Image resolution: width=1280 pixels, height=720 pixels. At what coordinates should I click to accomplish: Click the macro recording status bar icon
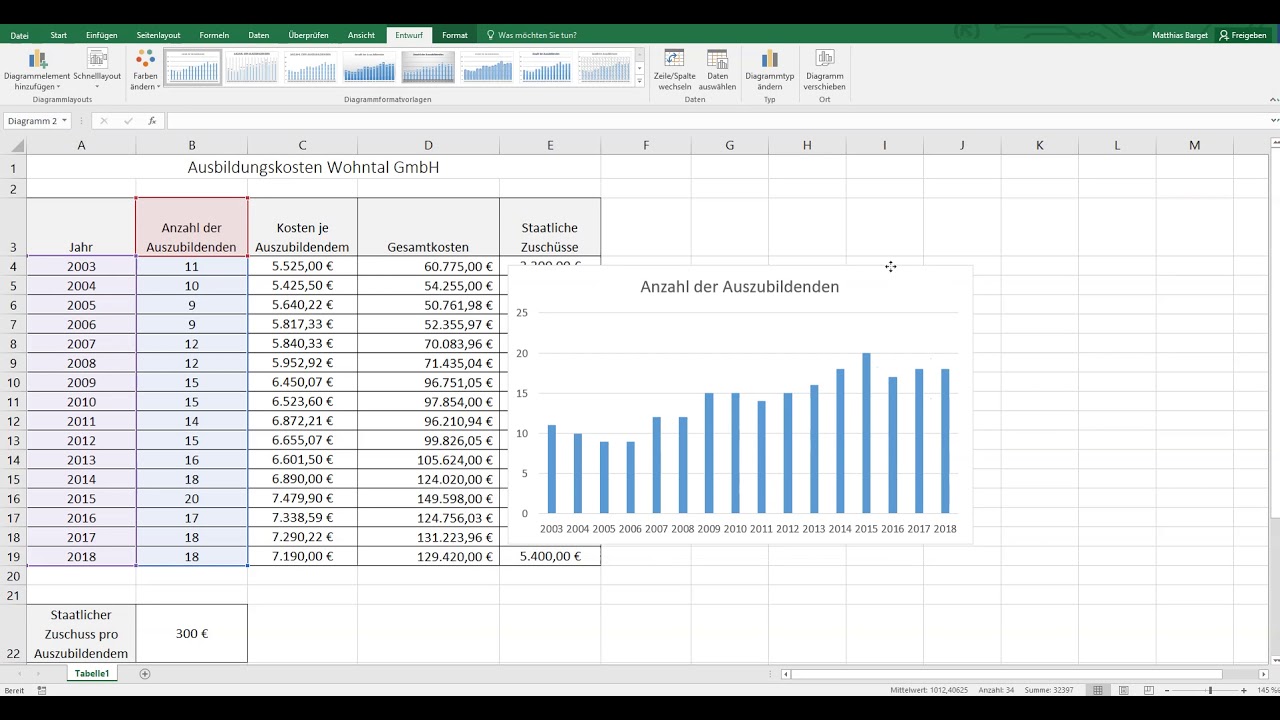(x=42, y=691)
